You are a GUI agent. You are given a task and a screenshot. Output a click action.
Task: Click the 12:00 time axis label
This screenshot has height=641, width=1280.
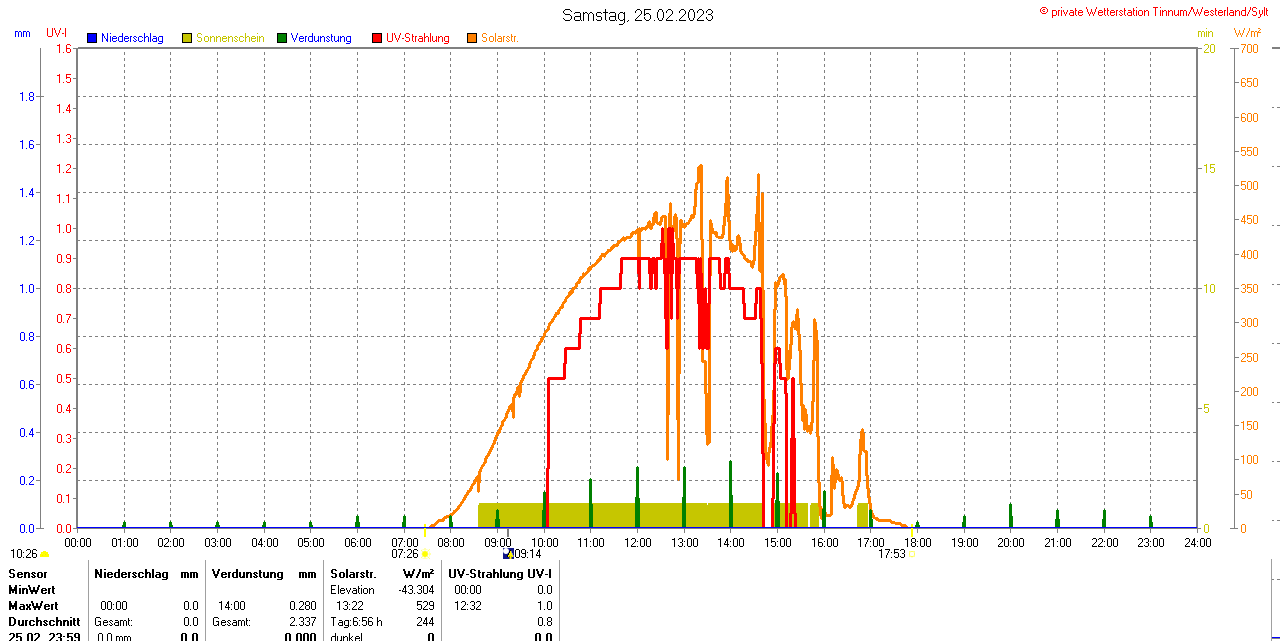click(x=638, y=542)
